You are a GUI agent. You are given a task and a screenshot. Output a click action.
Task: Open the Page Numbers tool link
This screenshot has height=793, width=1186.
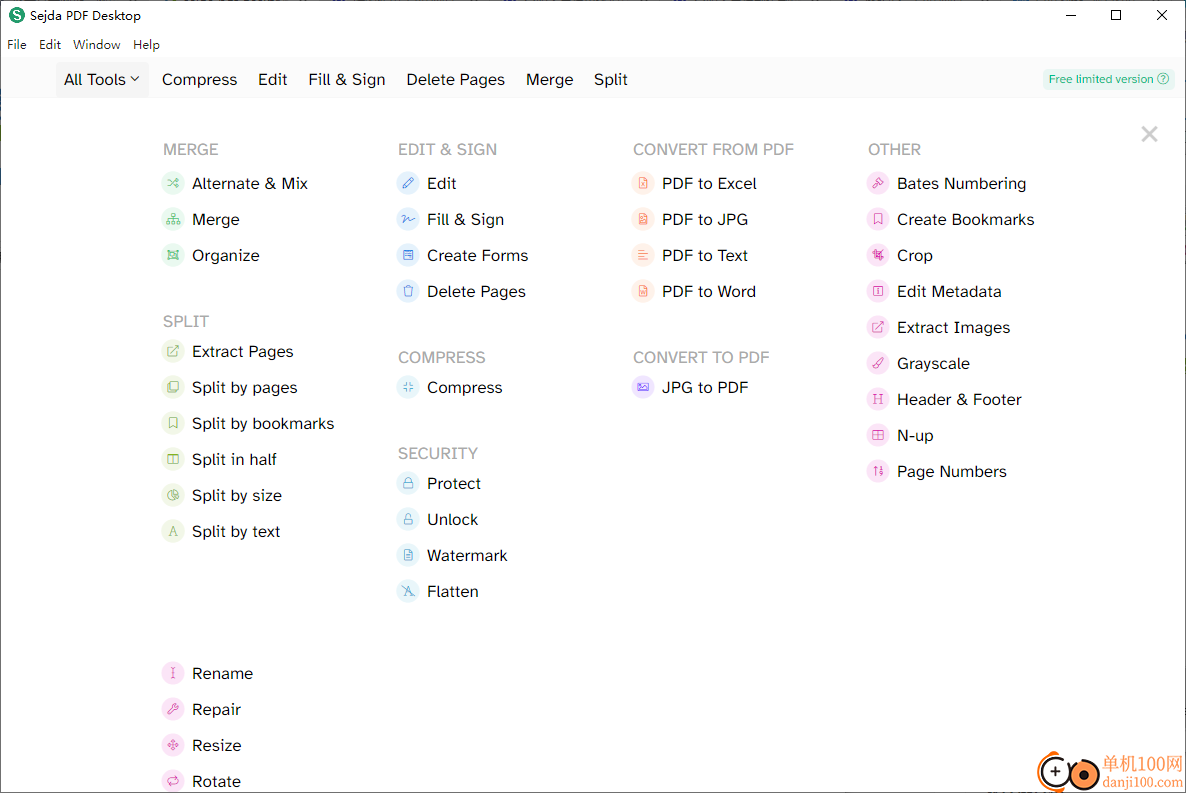(952, 471)
